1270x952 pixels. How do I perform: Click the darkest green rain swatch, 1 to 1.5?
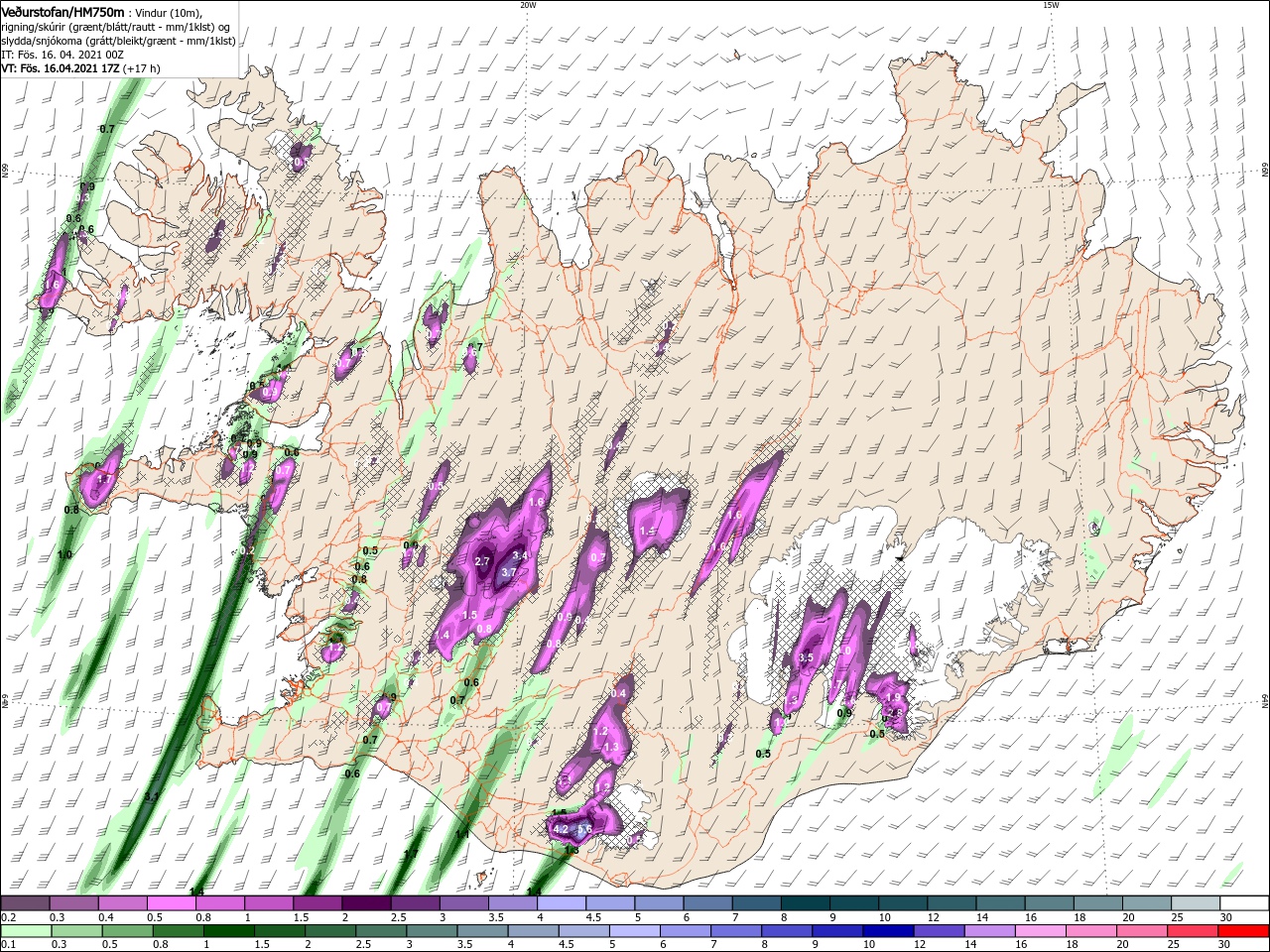230,931
